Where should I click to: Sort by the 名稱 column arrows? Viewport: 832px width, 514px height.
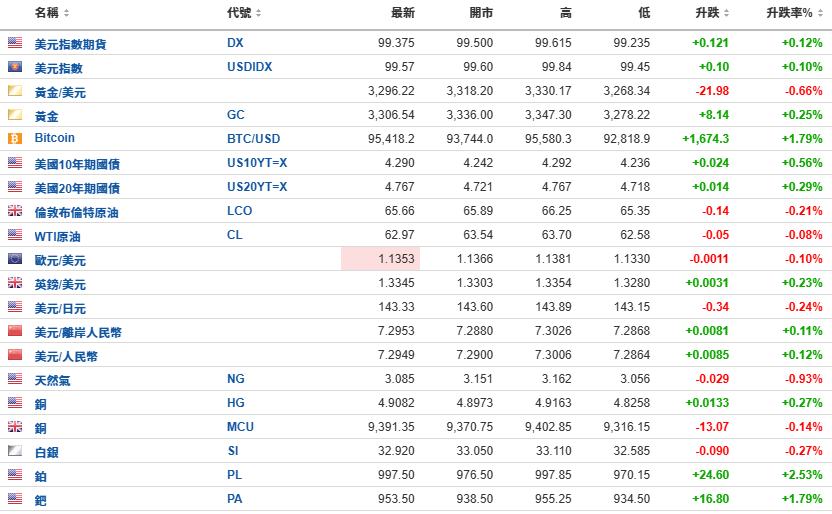coord(67,13)
